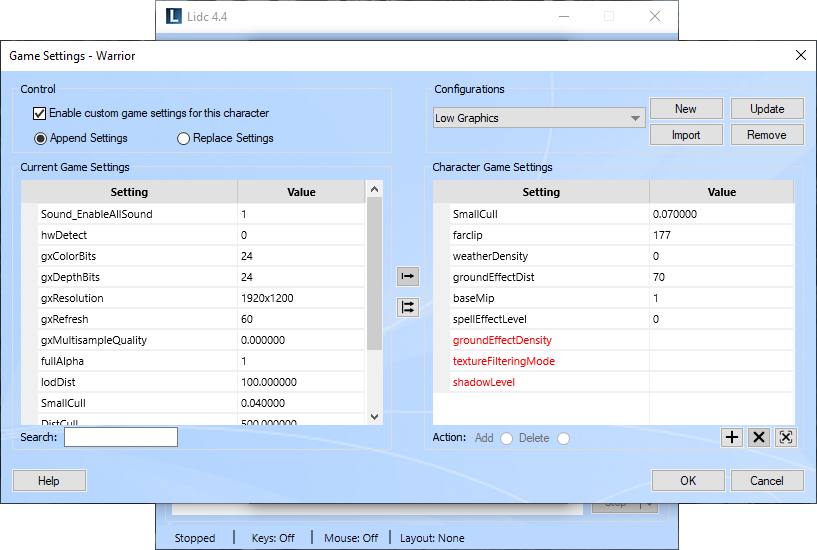817x550 pixels.
Task: Click the clear all settings icon
Action: pyautogui.click(x=786, y=437)
